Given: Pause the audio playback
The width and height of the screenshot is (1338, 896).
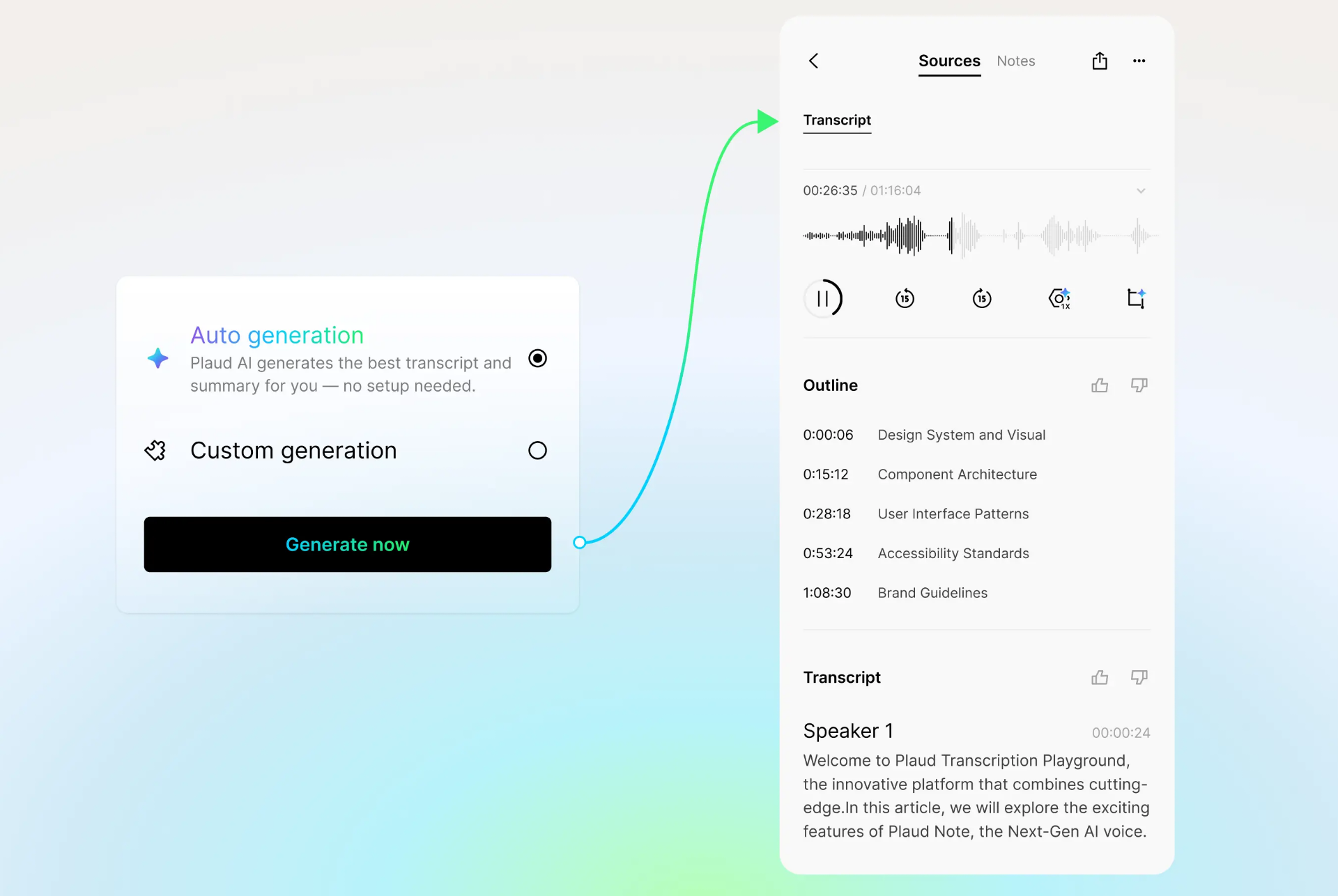Looking at the screenshot, I should pos(823,299).
